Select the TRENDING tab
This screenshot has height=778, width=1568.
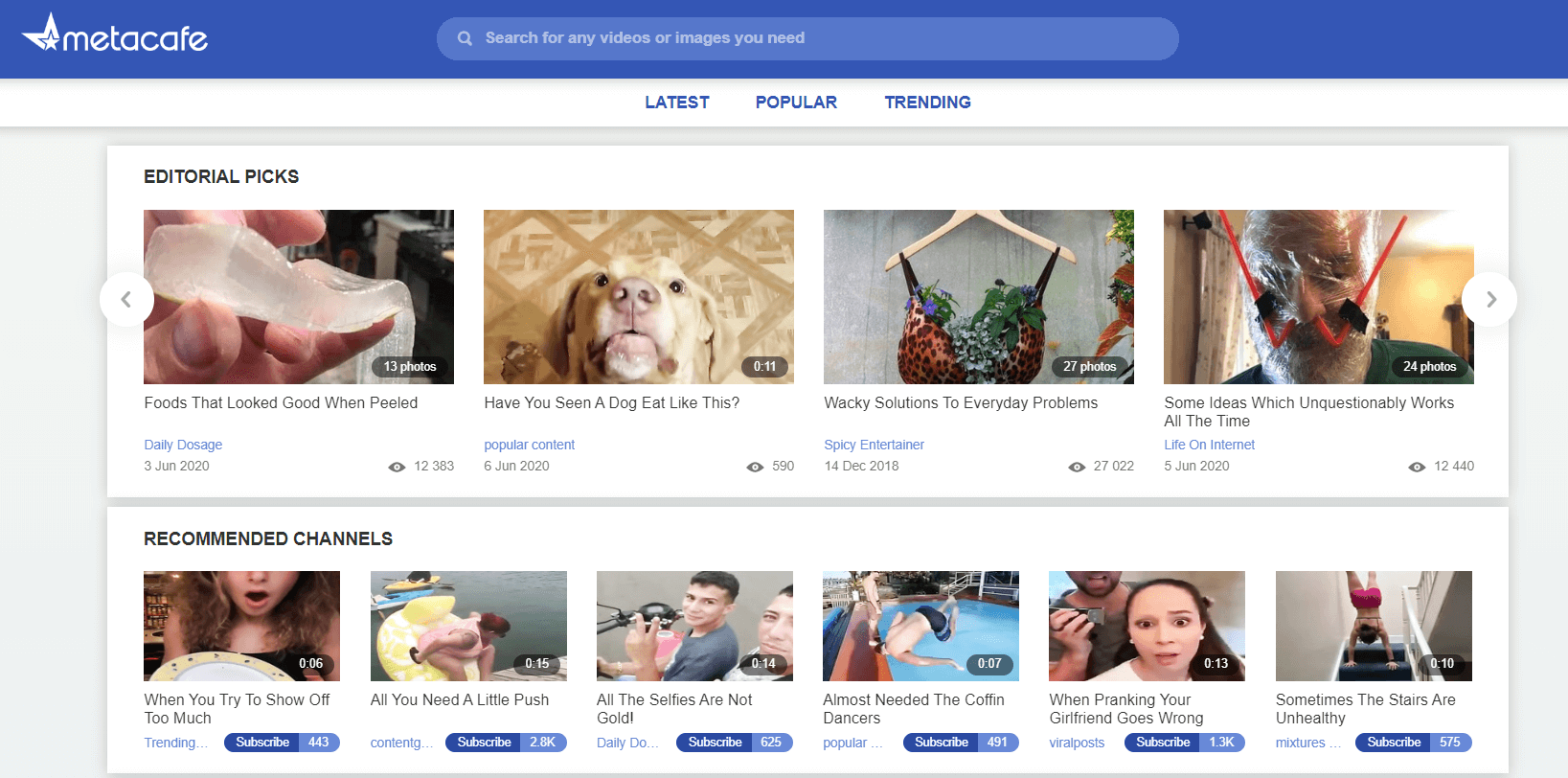[x=927, y=103]
